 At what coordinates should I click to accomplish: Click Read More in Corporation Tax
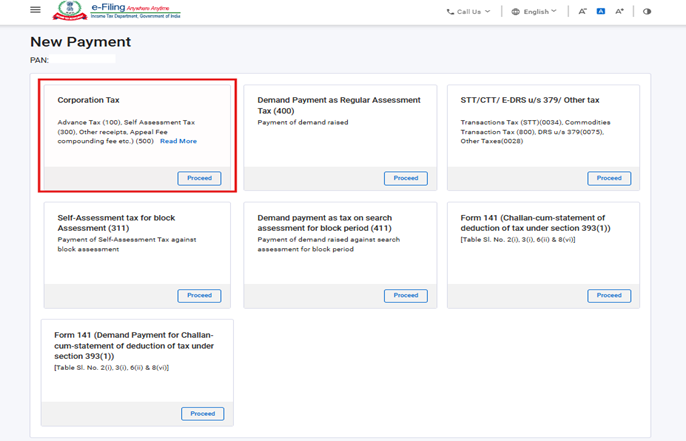178,141
